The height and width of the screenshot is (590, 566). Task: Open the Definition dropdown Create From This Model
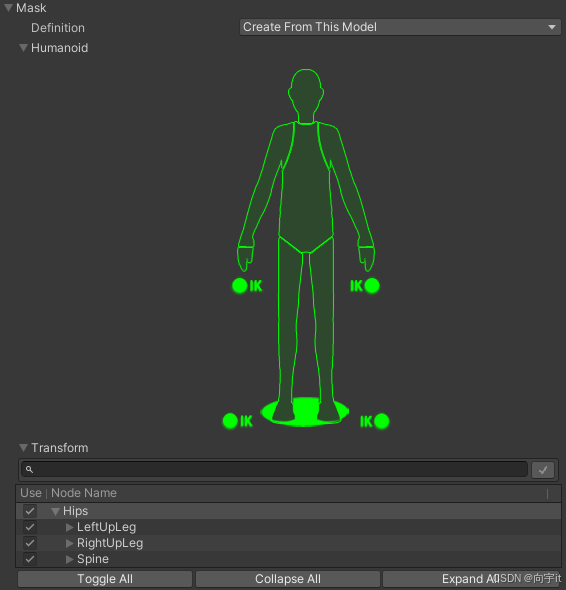(x=400, y=27)
